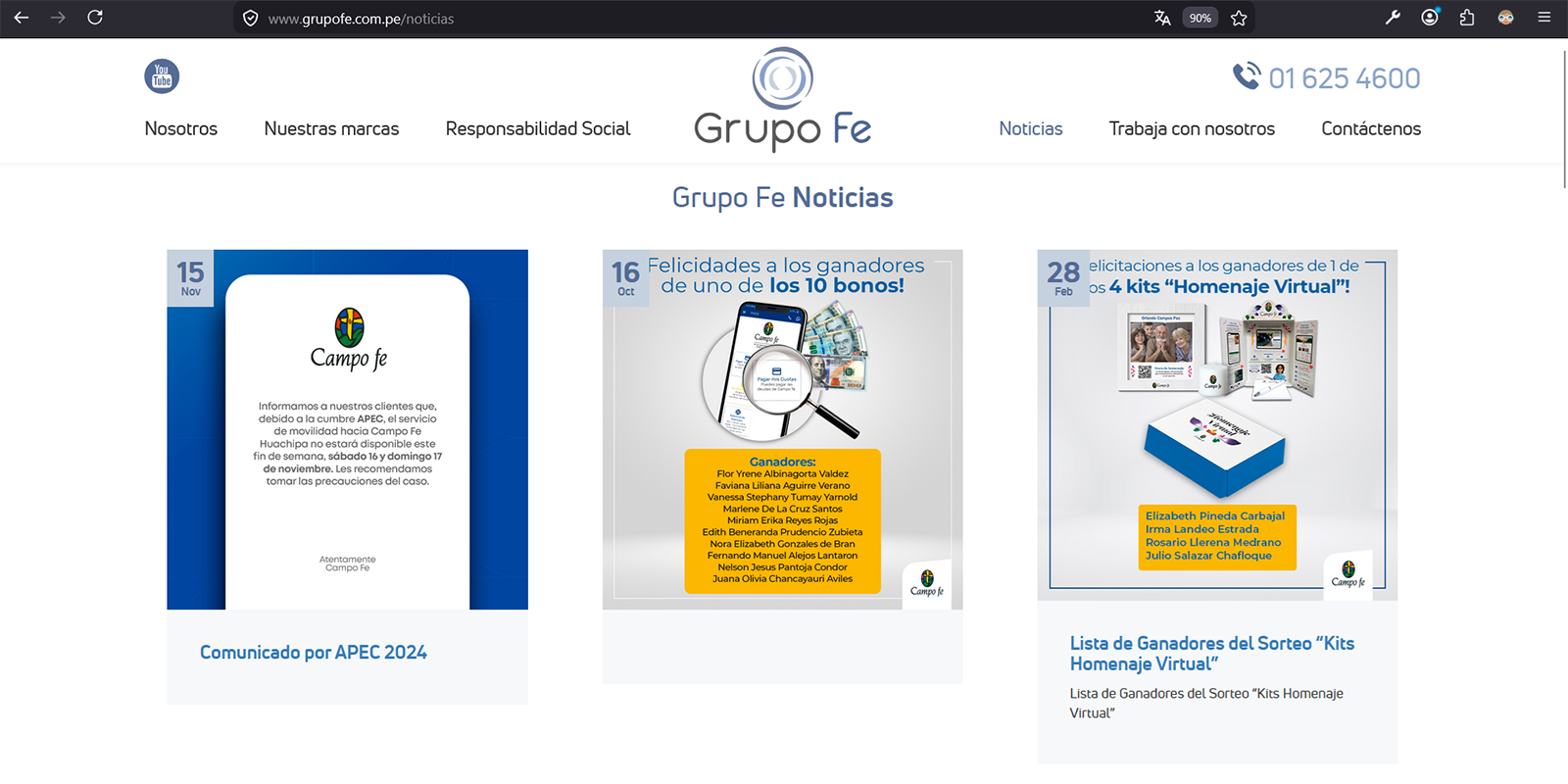Open the APEC communiqué image
The width and height of the screenshot is (1568, 784).
coord(348,429)
